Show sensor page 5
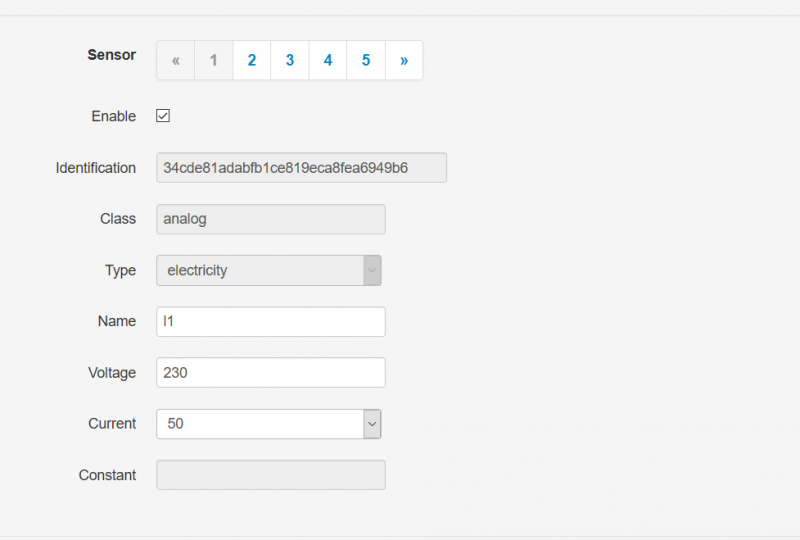Viewport: 800px width, 540px height. [x=366, y=60]
